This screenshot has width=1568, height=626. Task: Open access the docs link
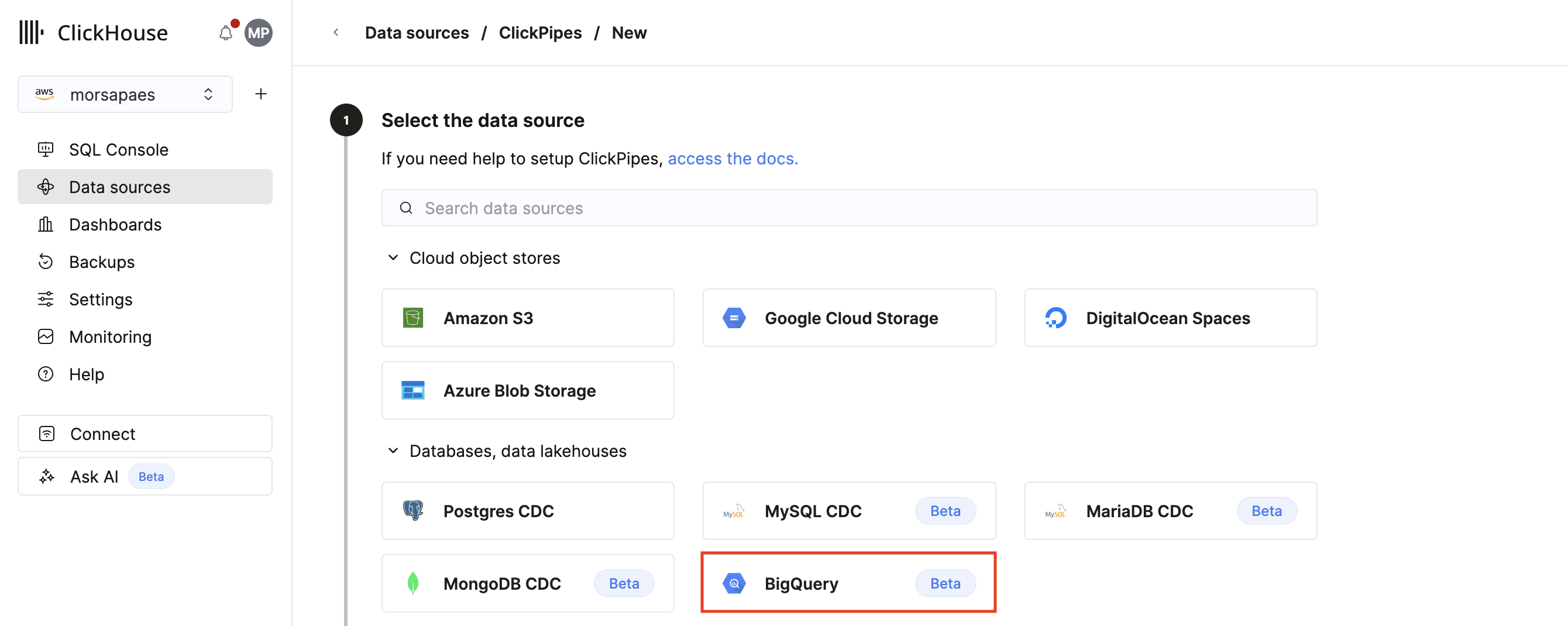tap(733, 159)
